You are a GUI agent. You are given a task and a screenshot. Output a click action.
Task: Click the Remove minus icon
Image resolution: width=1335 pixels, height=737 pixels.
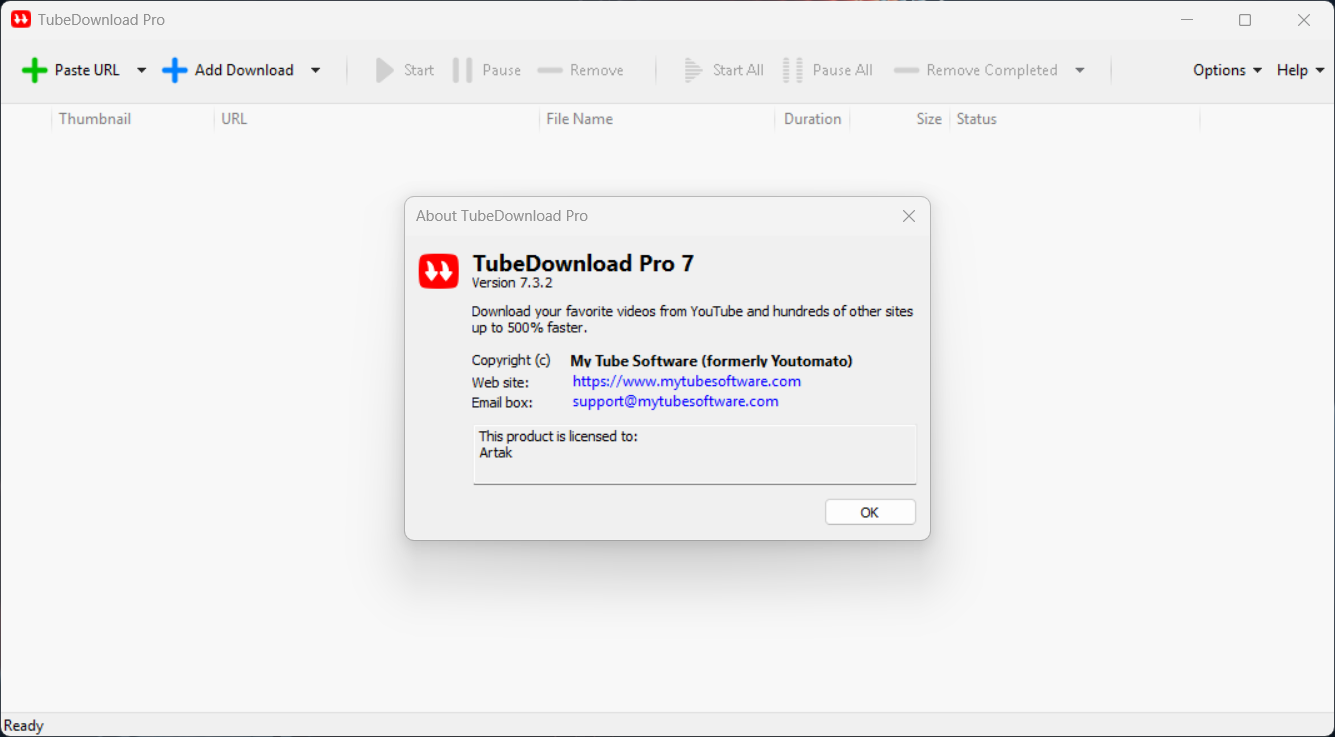tap(550, 70)
